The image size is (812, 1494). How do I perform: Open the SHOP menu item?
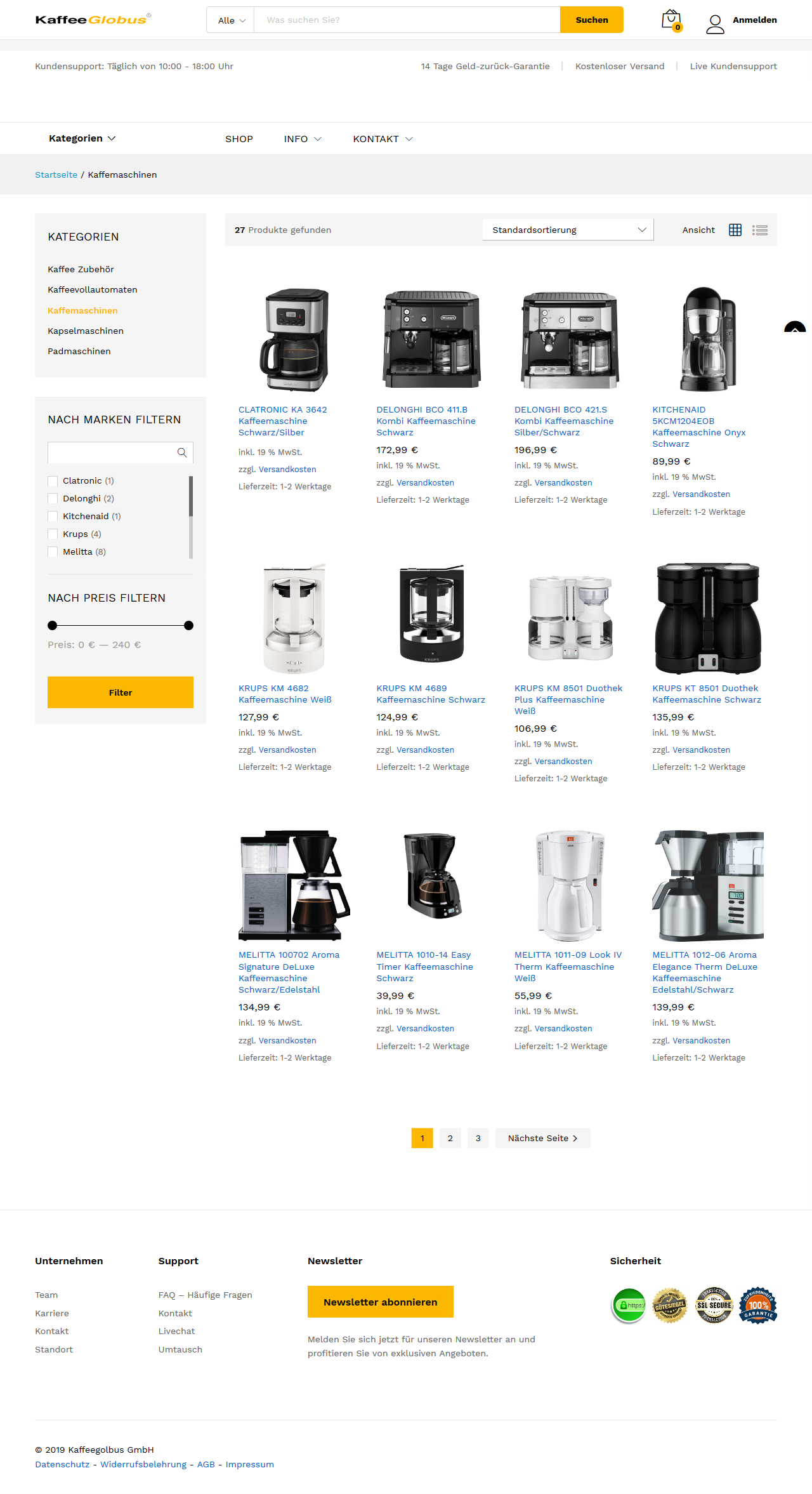[x=239, y=139]
